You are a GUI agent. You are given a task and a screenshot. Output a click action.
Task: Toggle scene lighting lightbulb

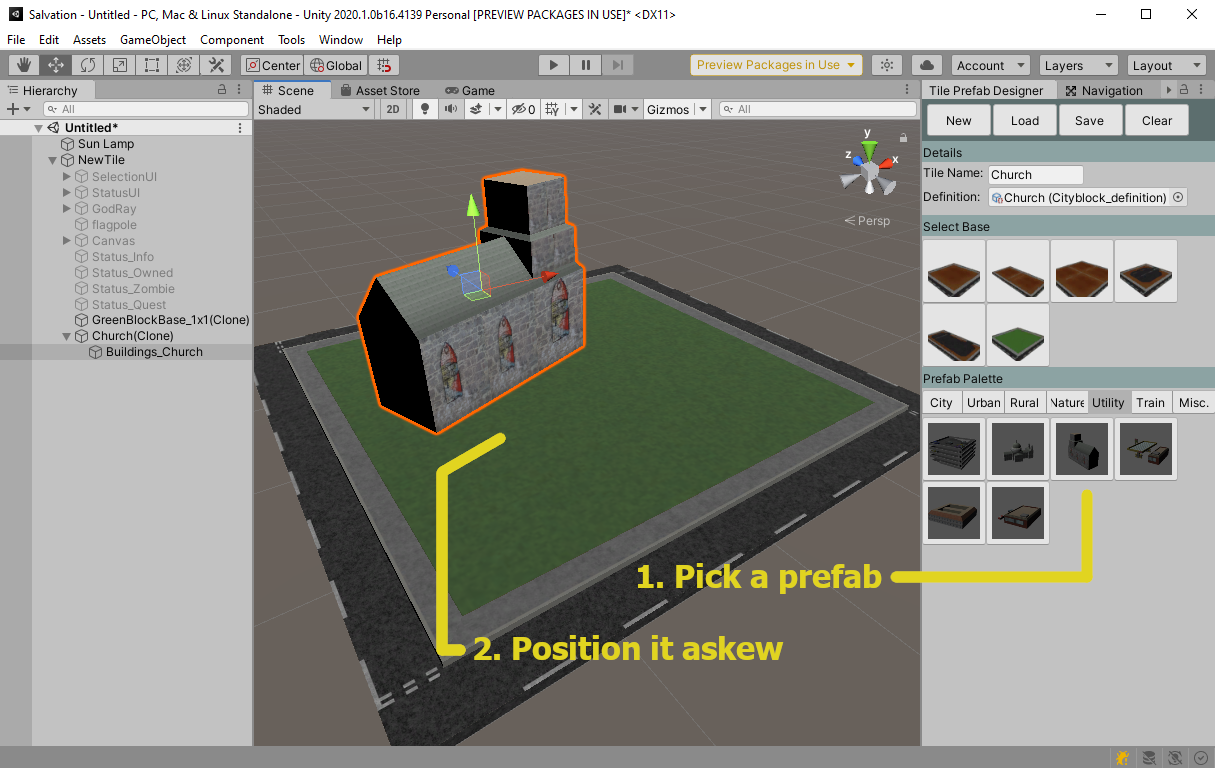[424, 109]
